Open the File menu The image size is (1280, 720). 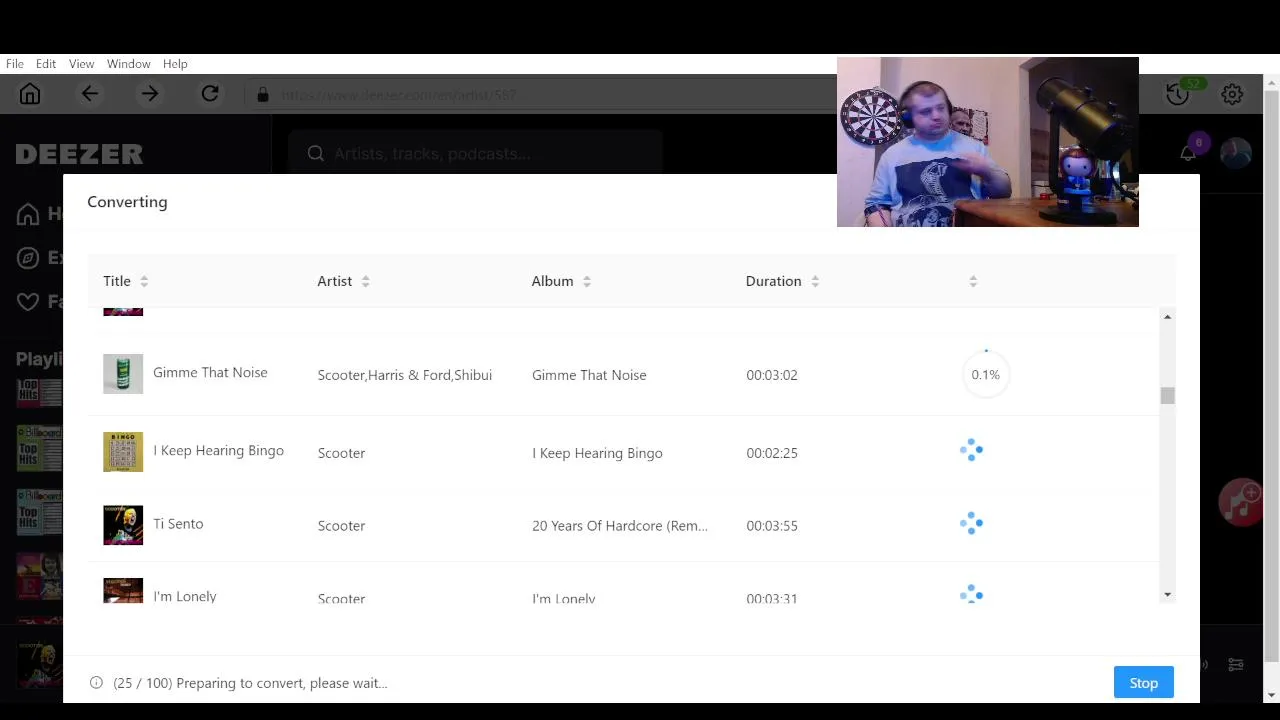15,64
